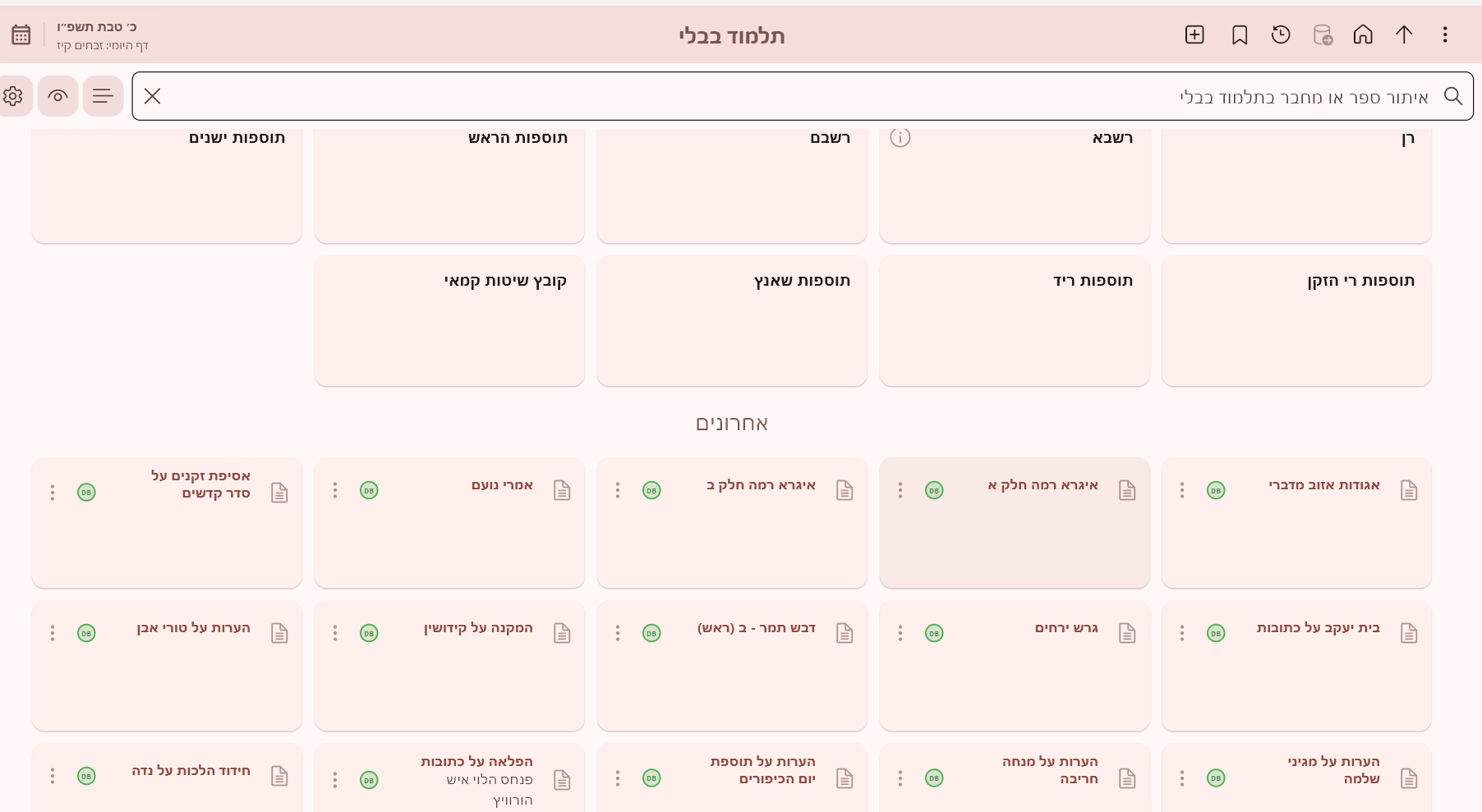
Task: Go to the library home icon
Action: pyautogui.click(x=1363, y=35)
